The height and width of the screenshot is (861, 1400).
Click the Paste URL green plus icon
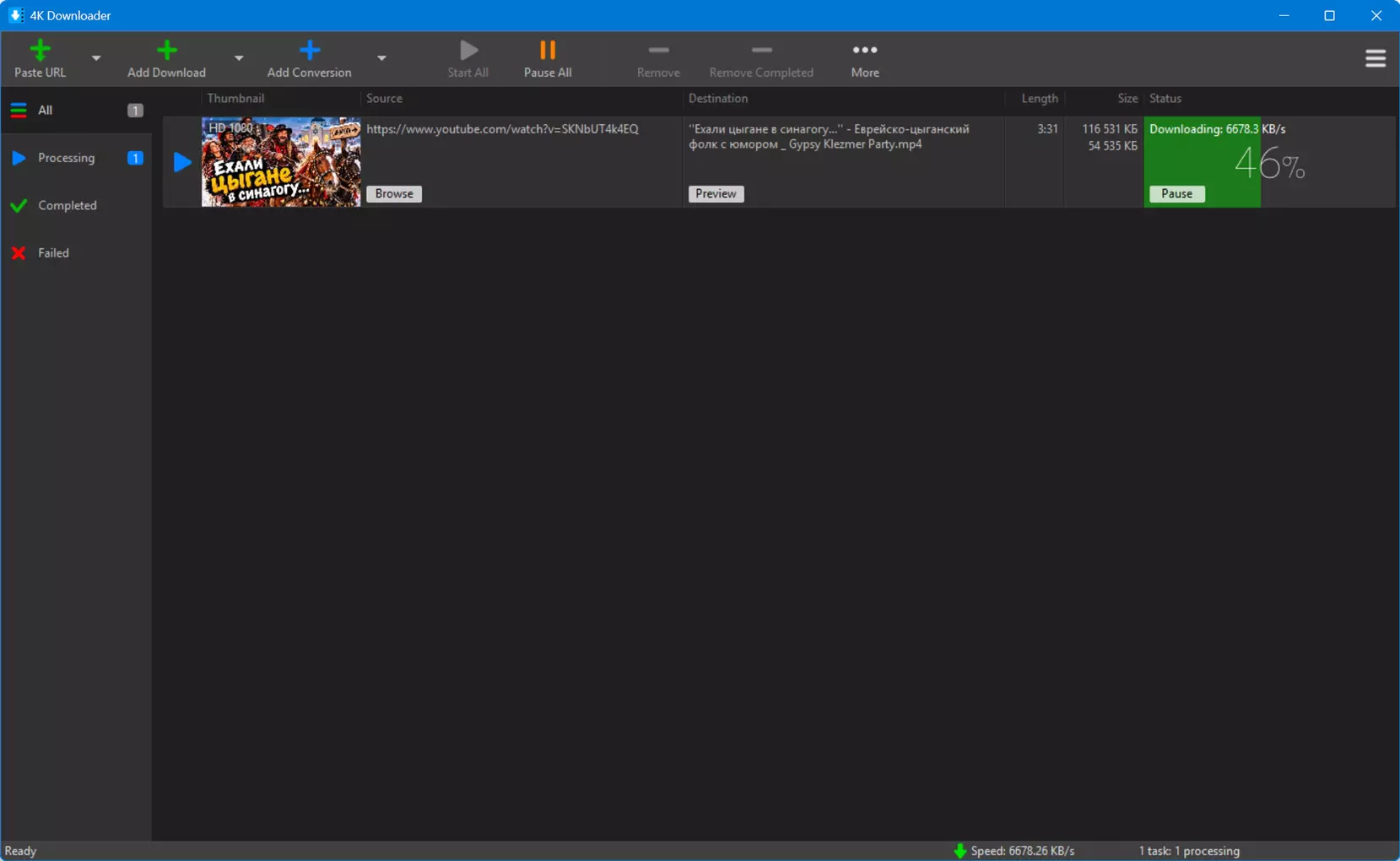(x=40, y=51)
